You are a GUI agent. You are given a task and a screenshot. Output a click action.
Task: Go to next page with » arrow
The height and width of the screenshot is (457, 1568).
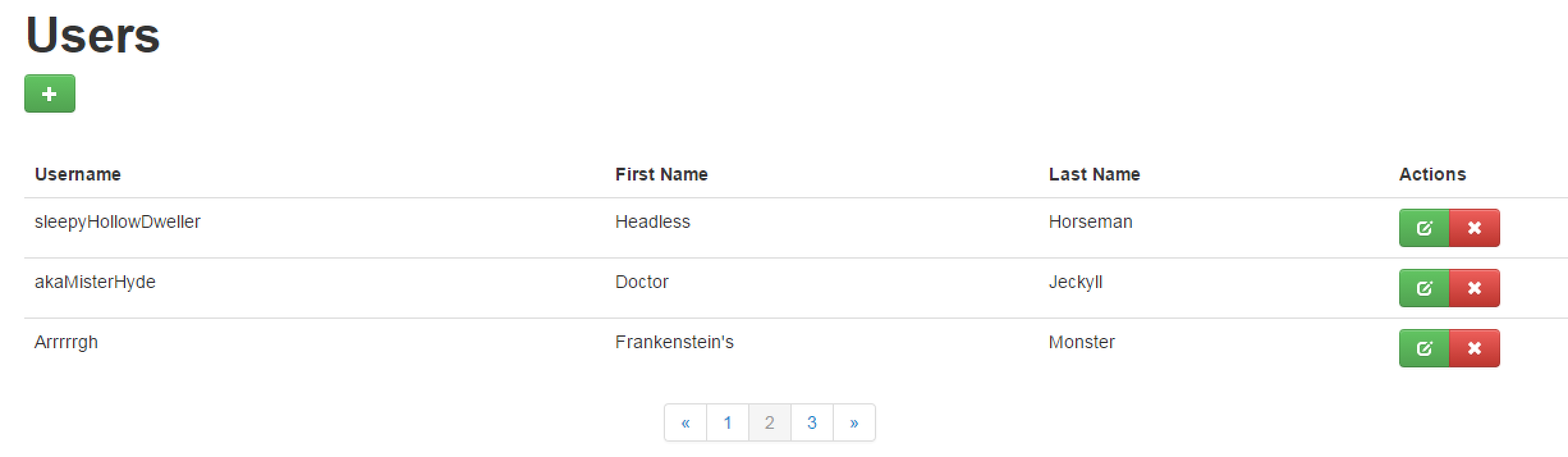tap(854, 422)
